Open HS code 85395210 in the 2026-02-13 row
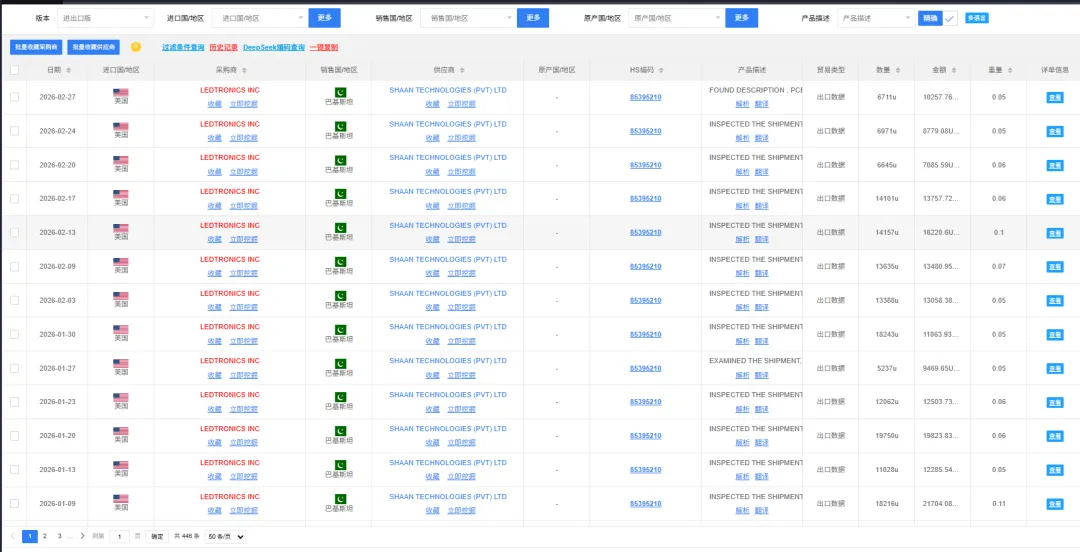This screenshot has height=552, width=1080. [645, 232]
